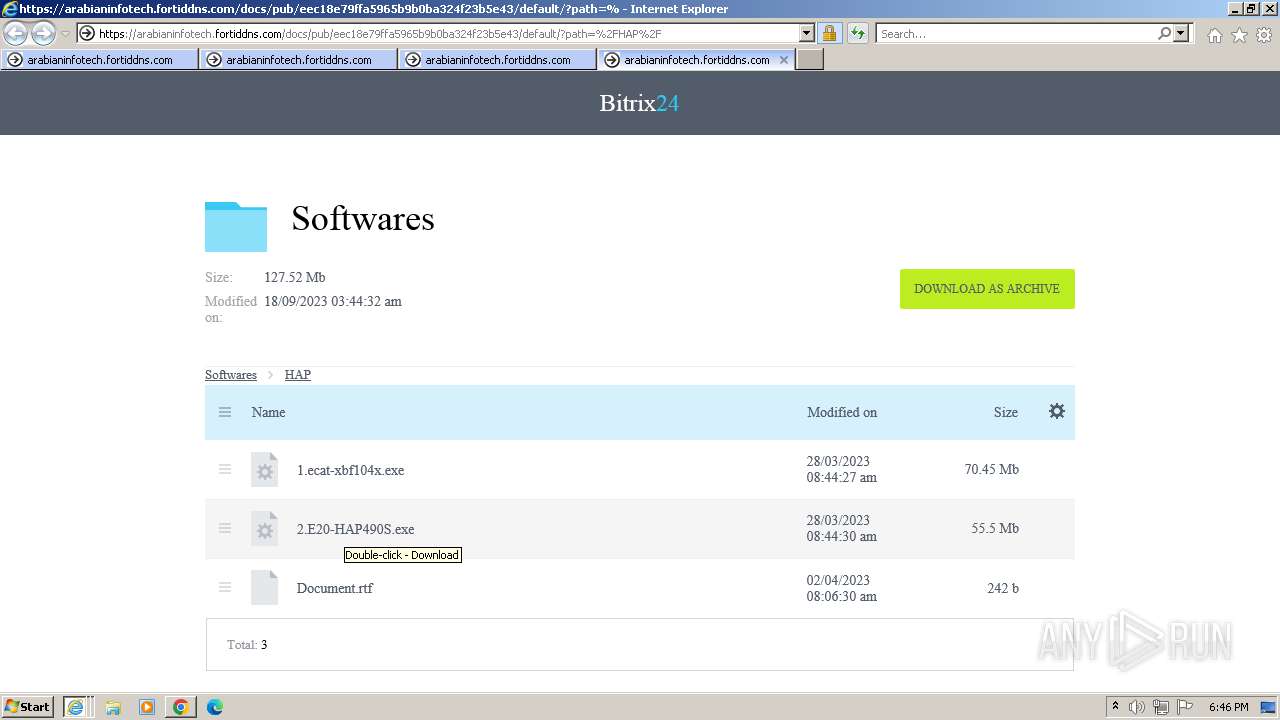The width and height of the screenshot is (1280, 720).
Task: Select the folder size 127.52 Mb text
Action: [x=295, y=277]
